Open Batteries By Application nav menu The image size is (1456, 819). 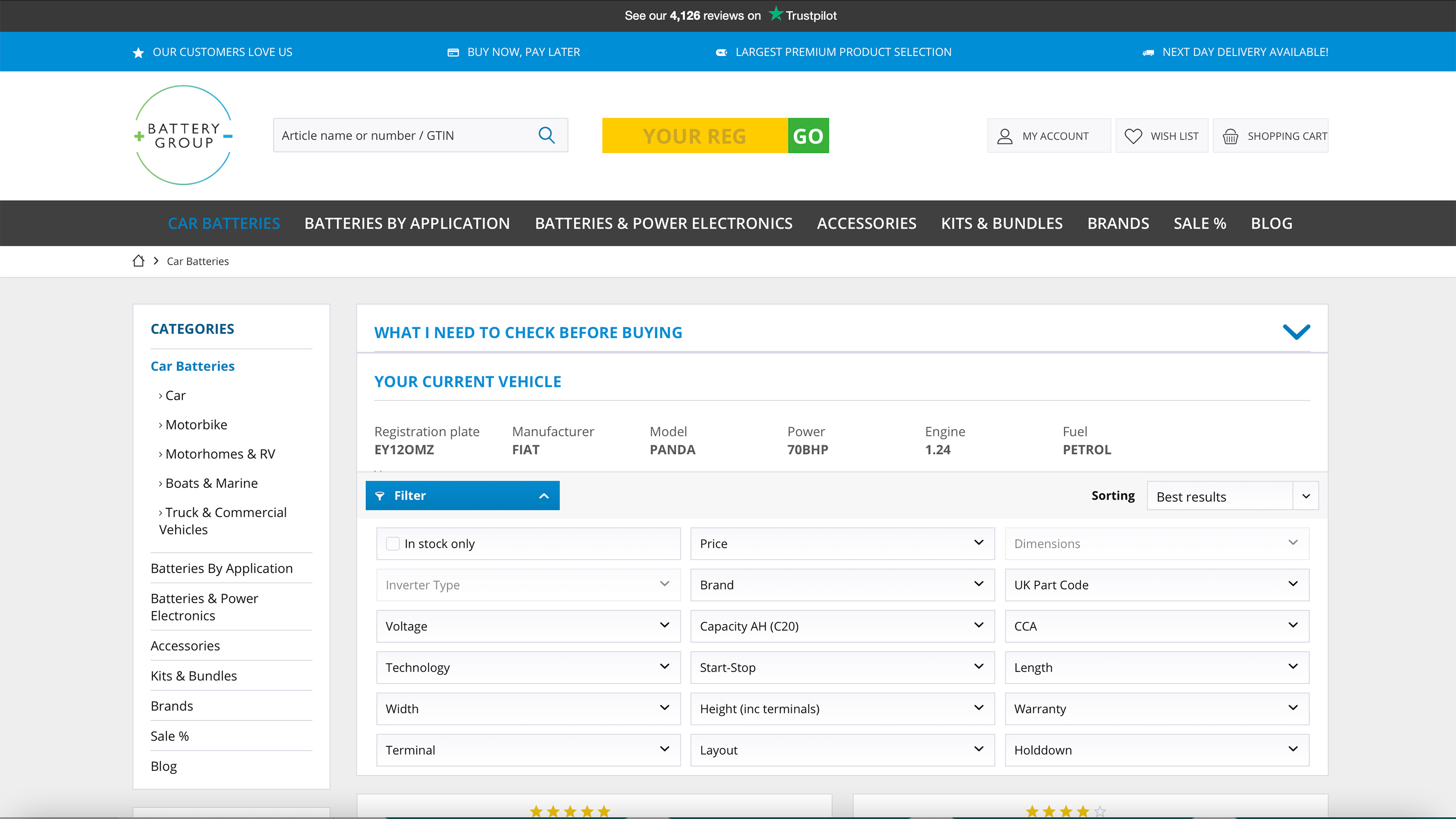tap(407, 223)
